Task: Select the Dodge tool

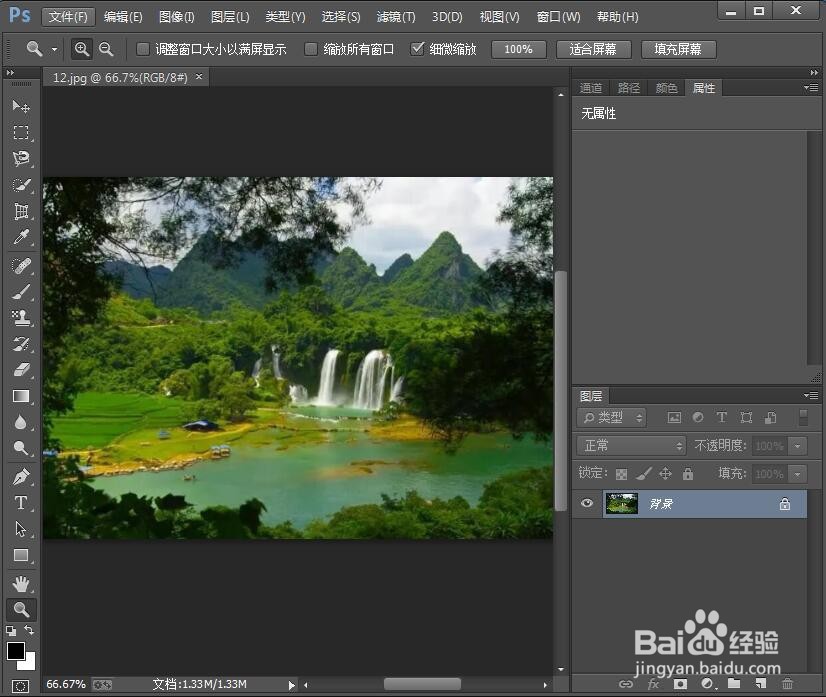Action: pos(21,448)
